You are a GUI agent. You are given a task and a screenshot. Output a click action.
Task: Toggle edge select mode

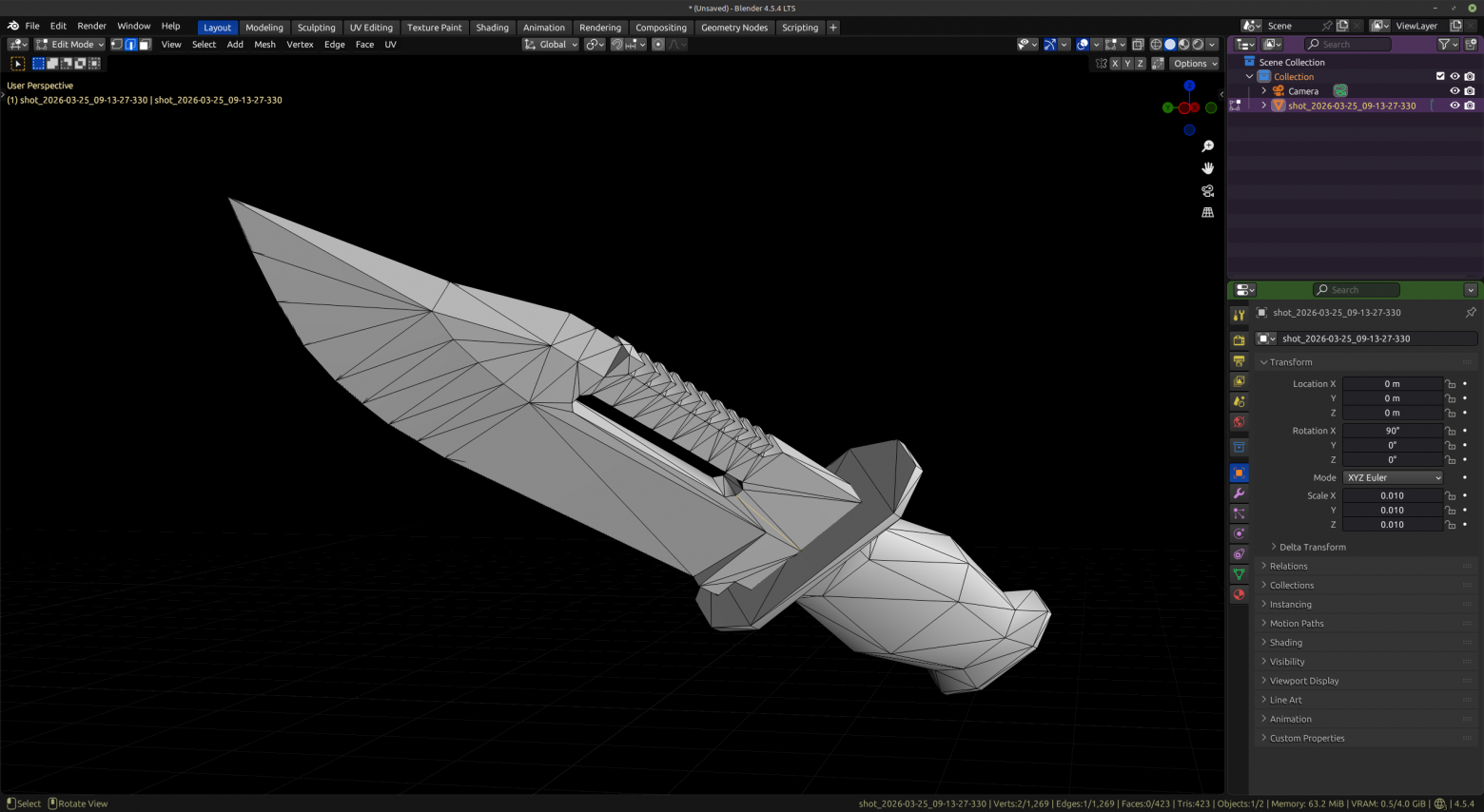(130, 45)
